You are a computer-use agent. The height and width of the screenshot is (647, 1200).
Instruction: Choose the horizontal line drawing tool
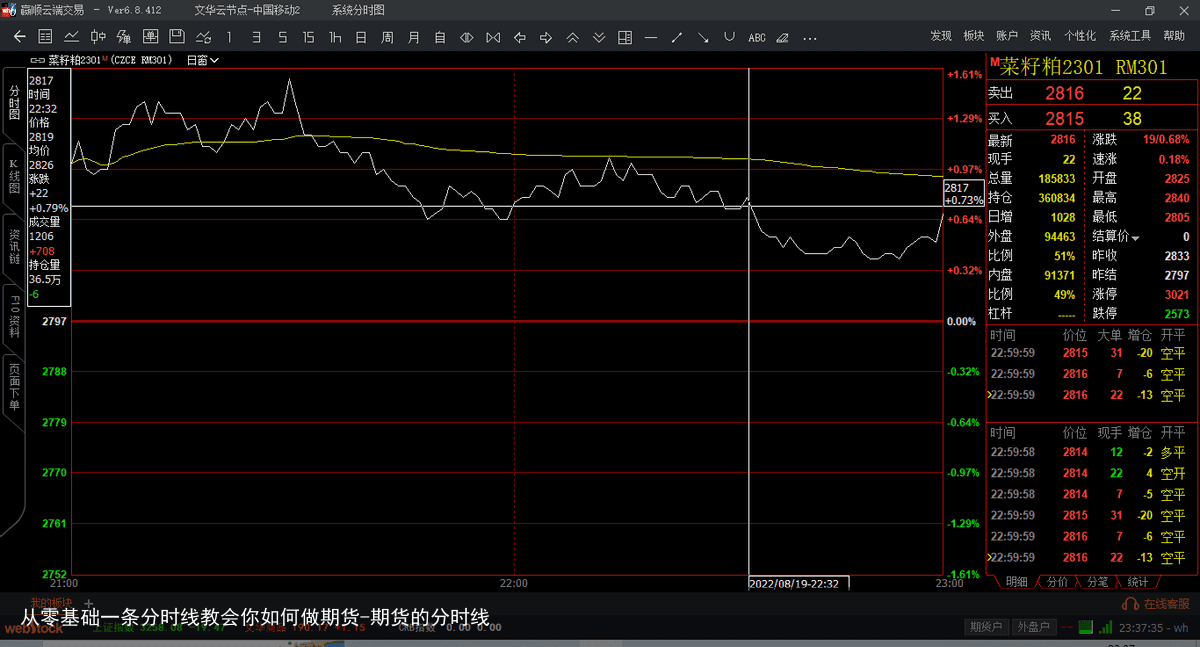pos(651,37)
